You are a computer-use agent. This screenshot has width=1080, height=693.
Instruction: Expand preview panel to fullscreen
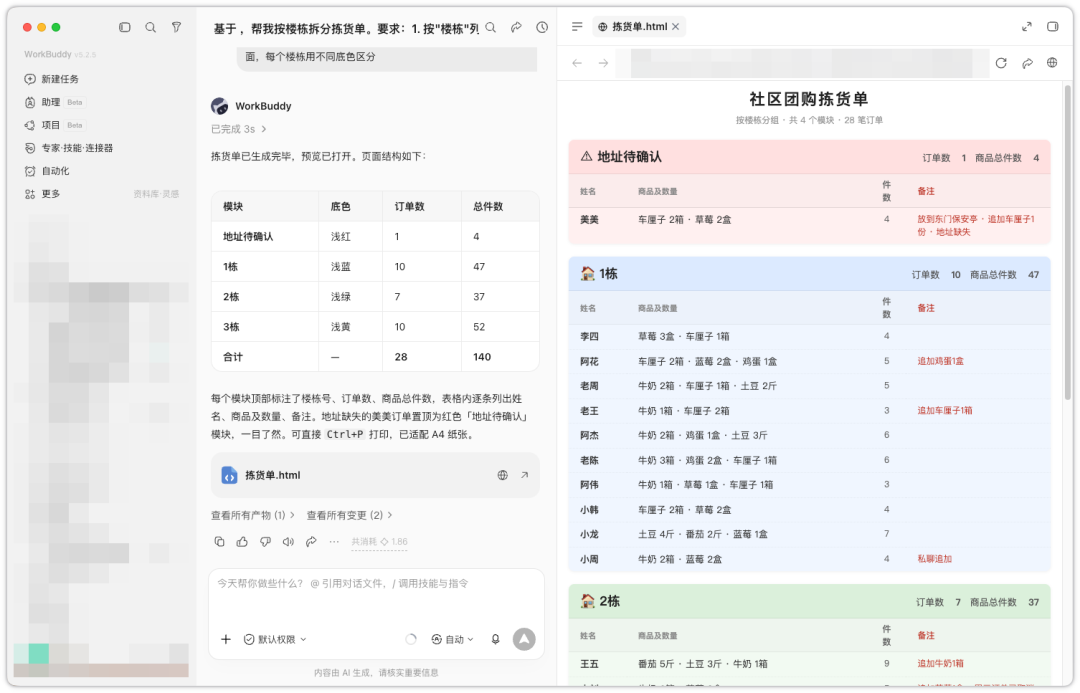coord(1026,27)
